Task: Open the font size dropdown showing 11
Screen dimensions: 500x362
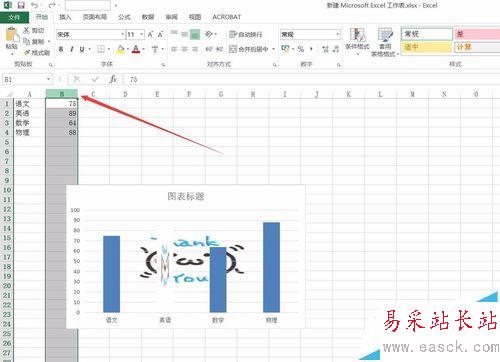Action: click(x=142, y=34)
